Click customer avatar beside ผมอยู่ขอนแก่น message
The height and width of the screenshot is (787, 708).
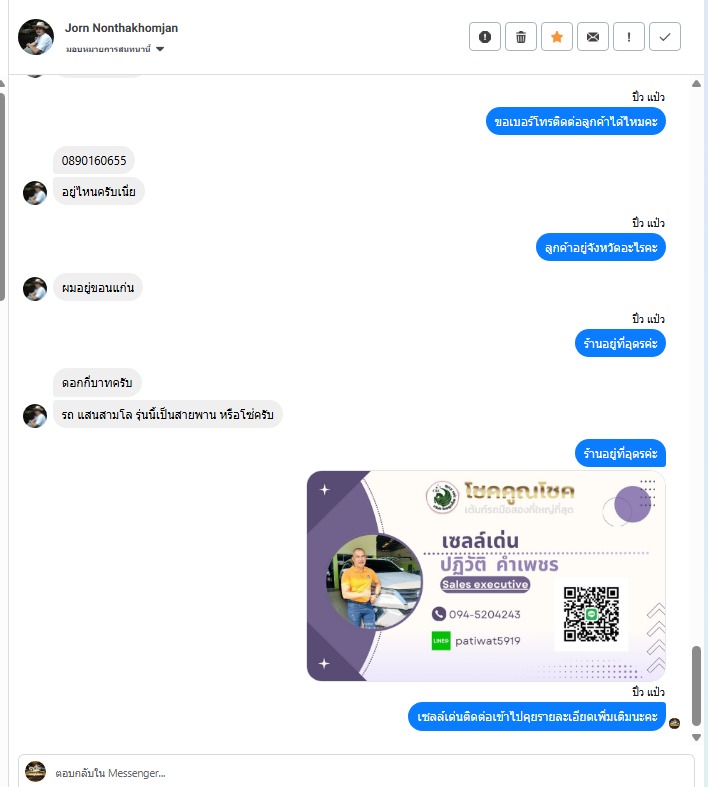[35, 289]
